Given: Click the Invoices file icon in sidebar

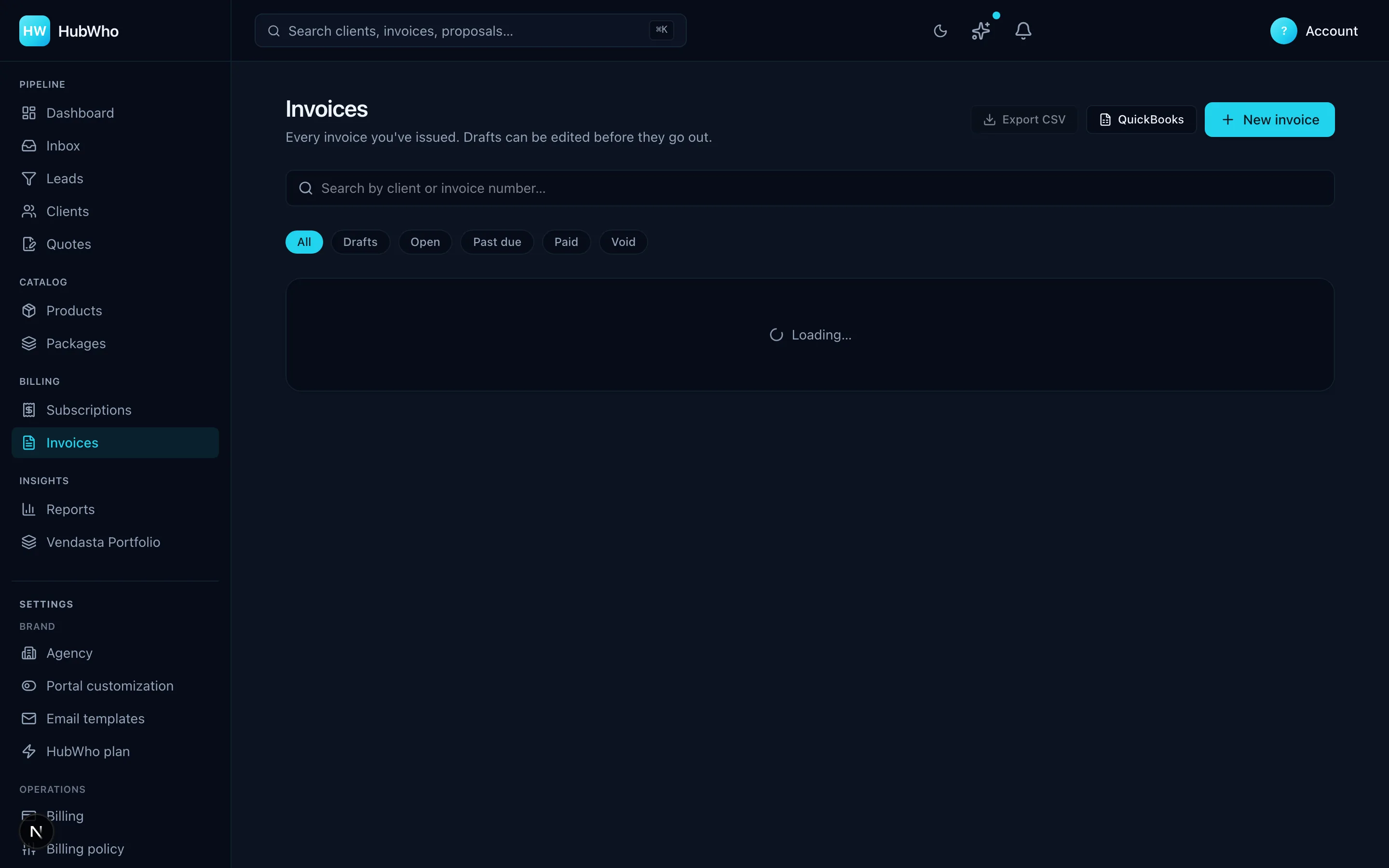Looking at the screenshot, I should click(29, 443).
